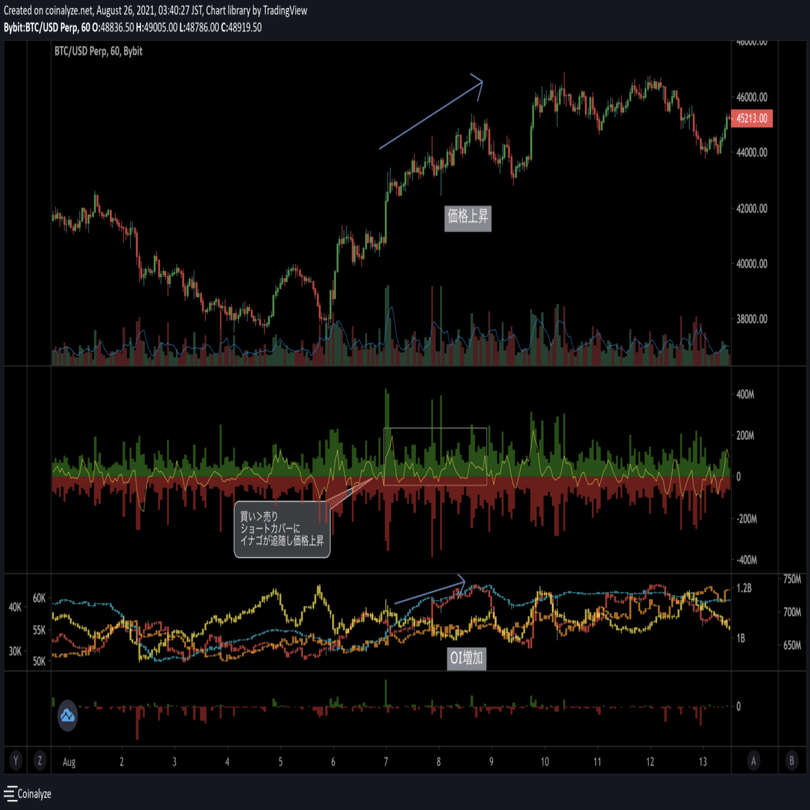Click date 4 on time axis

pyautogui.click(x=227, y=762)
